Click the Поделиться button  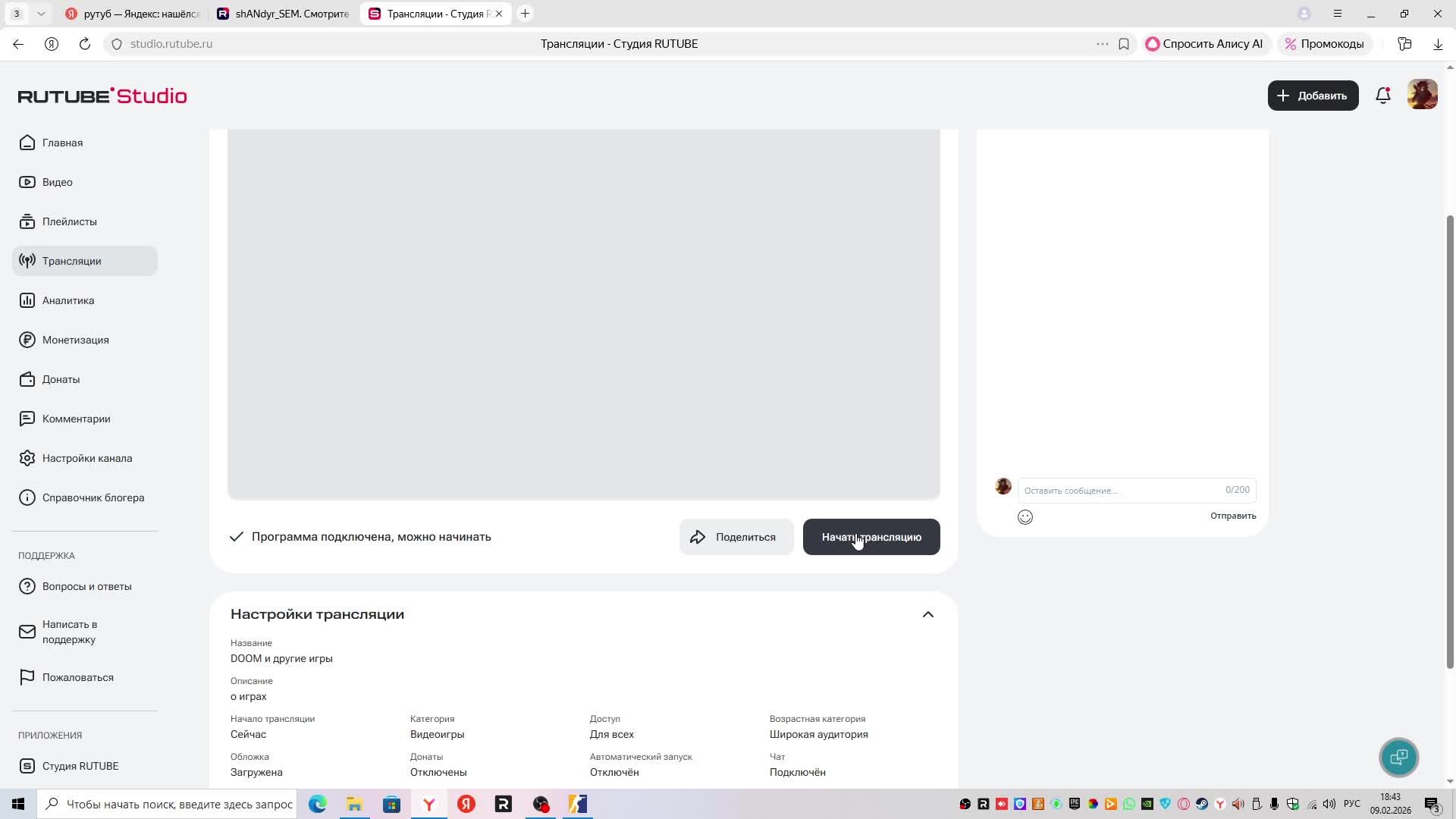coord(736,537)
